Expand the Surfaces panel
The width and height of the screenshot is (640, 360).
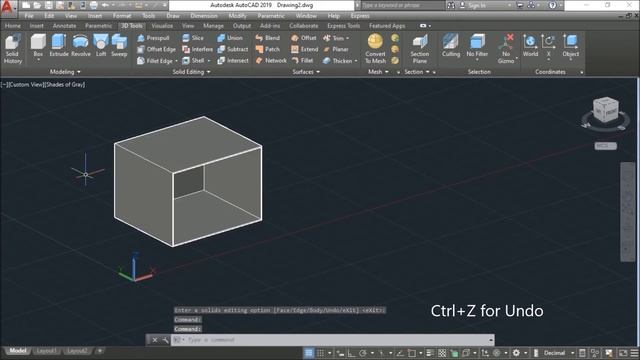[306, 72]
